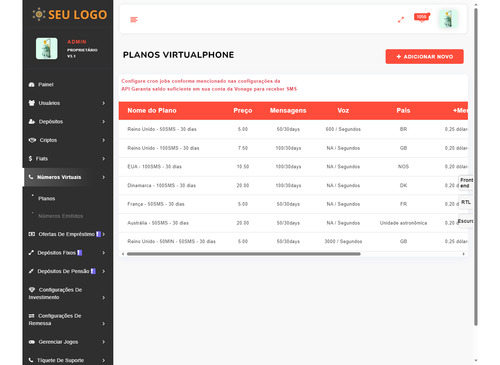Click the Nome do Plano column header
This screenshot has width=500, height=365.
point(152,111)
